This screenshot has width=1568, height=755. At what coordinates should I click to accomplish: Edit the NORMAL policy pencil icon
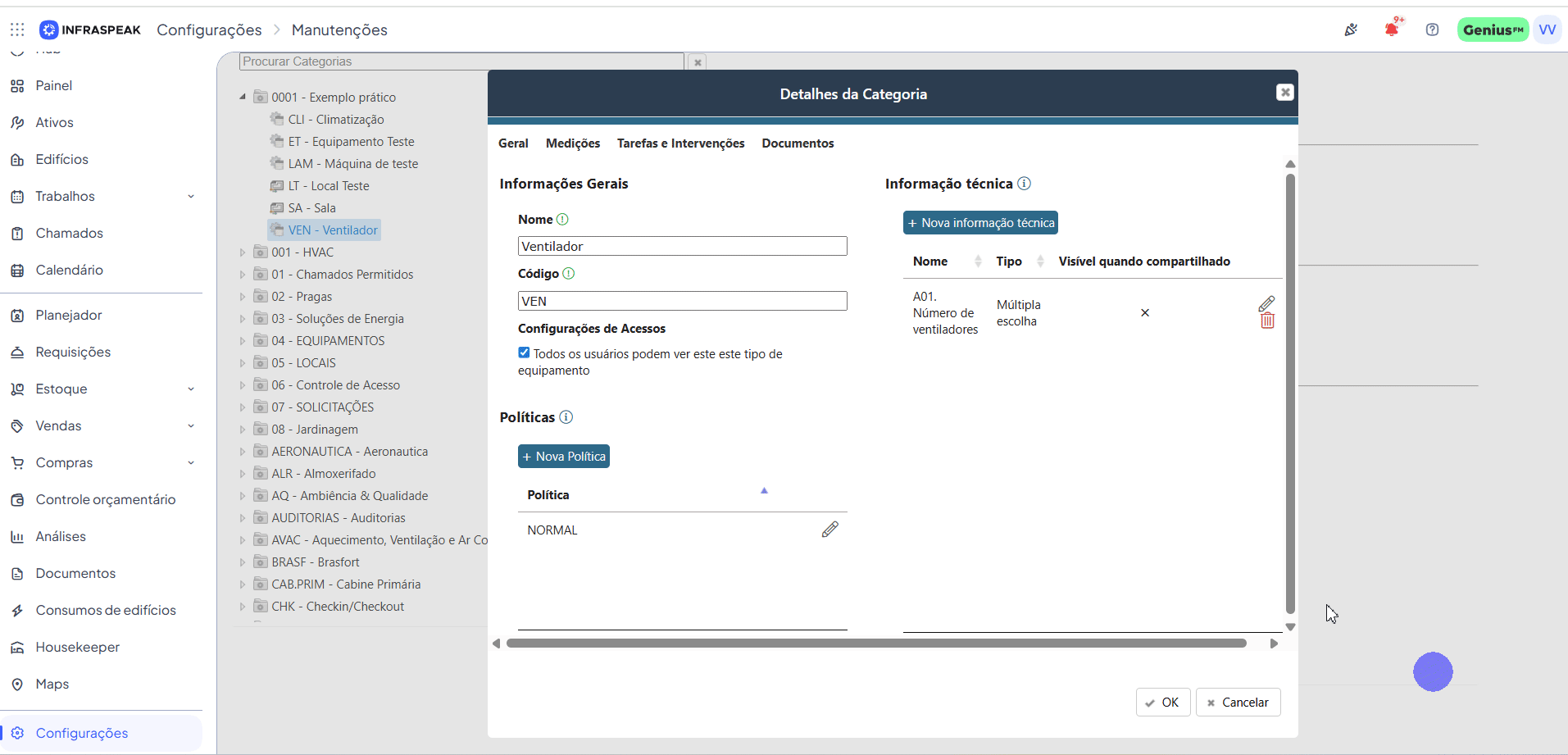[829, 530]
